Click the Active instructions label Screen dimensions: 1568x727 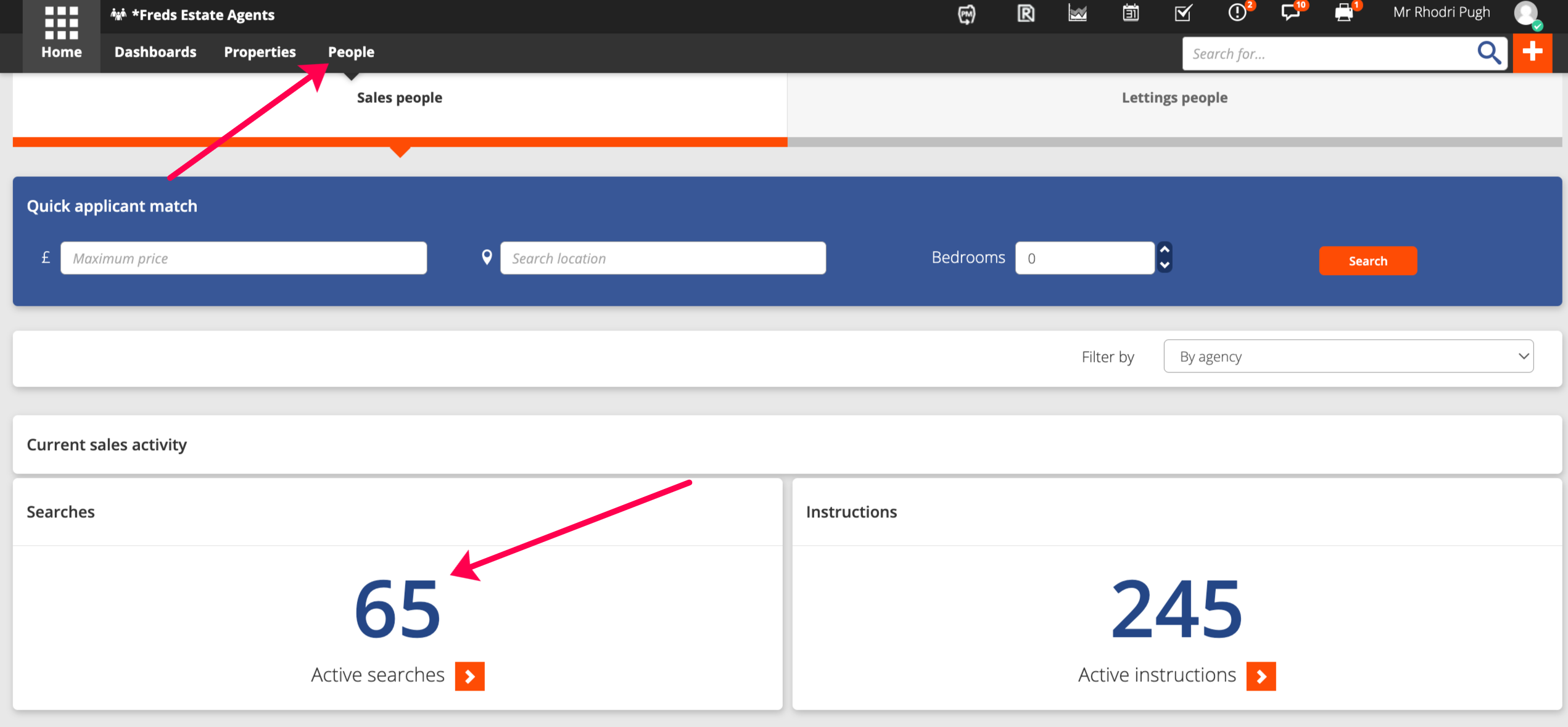point(1157,675)
